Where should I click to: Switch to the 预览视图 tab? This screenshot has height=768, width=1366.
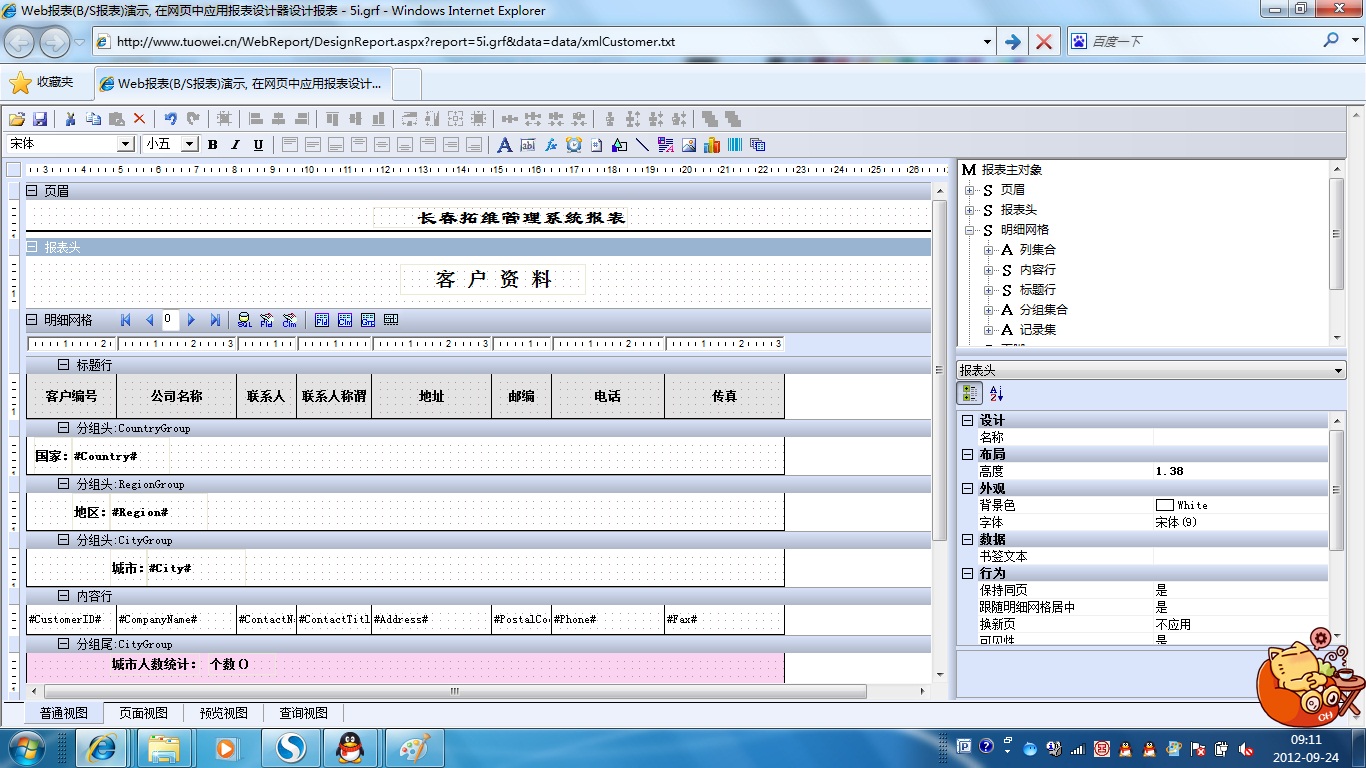(x=223, y=713)
